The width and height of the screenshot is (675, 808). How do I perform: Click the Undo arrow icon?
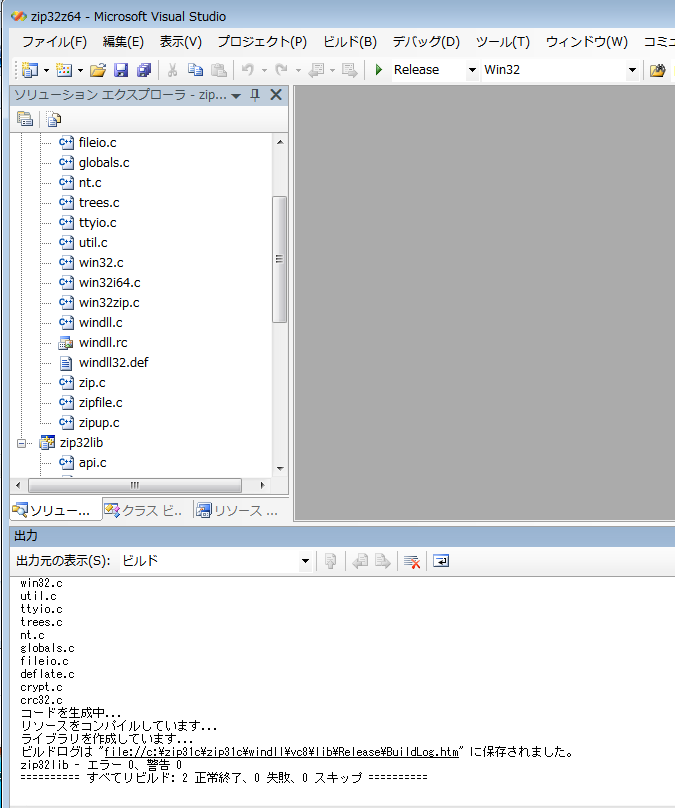(248, 70)
